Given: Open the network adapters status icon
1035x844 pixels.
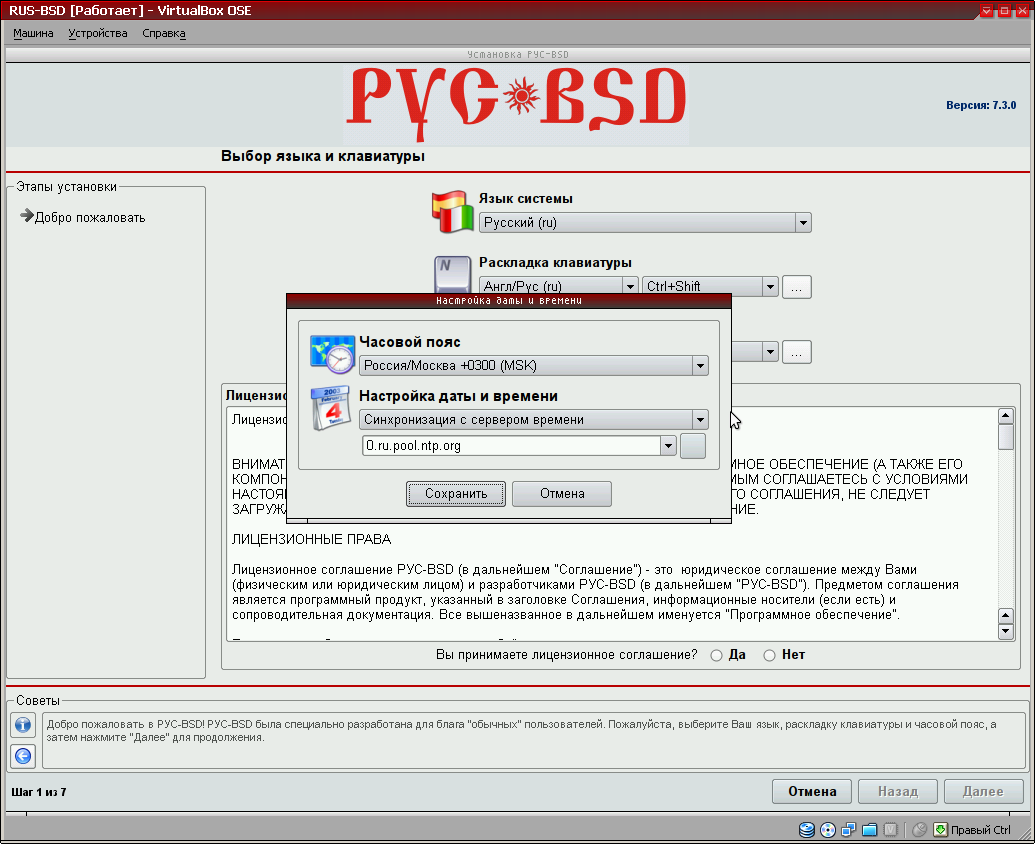Looking at the screenshot, I should [x=848, y=829].
